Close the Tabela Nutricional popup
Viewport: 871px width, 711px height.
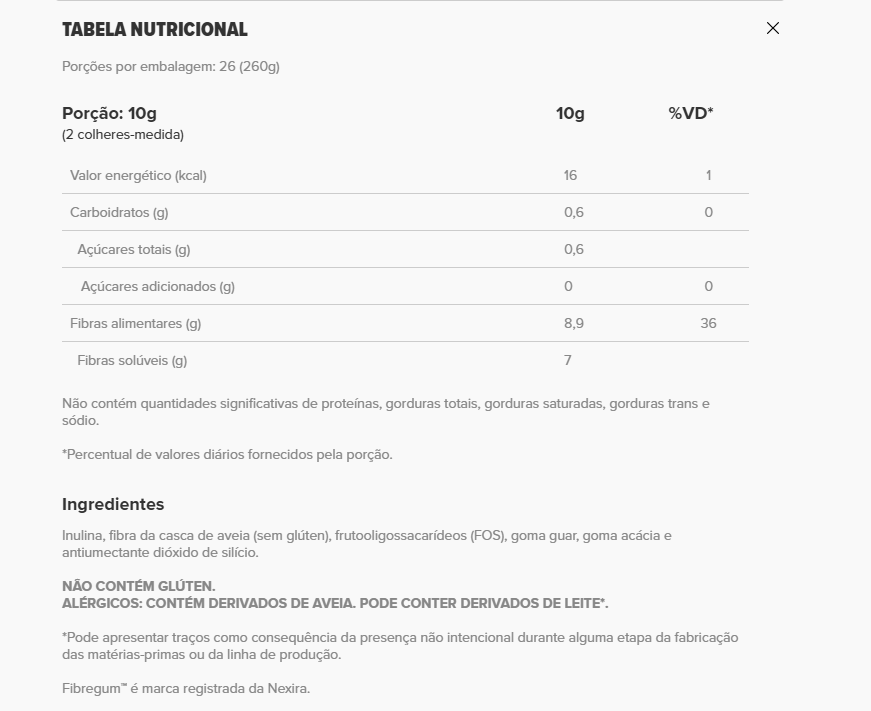[773, 28]
